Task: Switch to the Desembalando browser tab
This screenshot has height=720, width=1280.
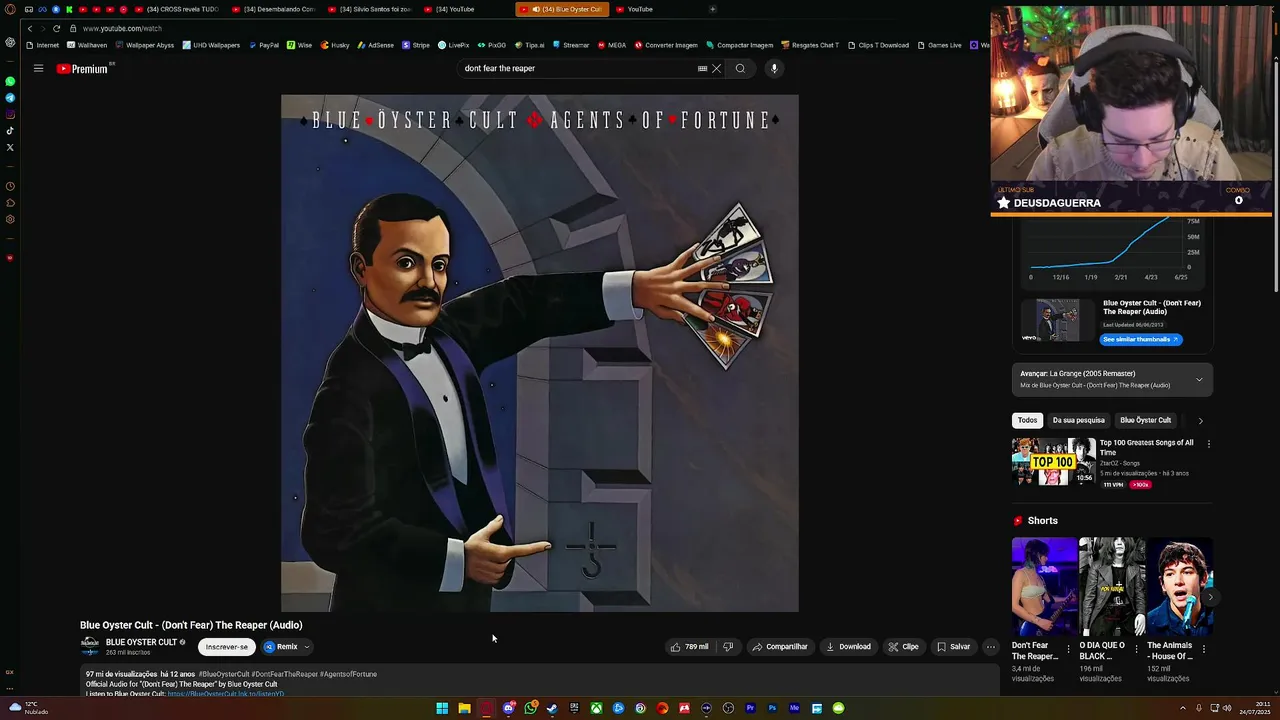Action: [x=276, y=9]
